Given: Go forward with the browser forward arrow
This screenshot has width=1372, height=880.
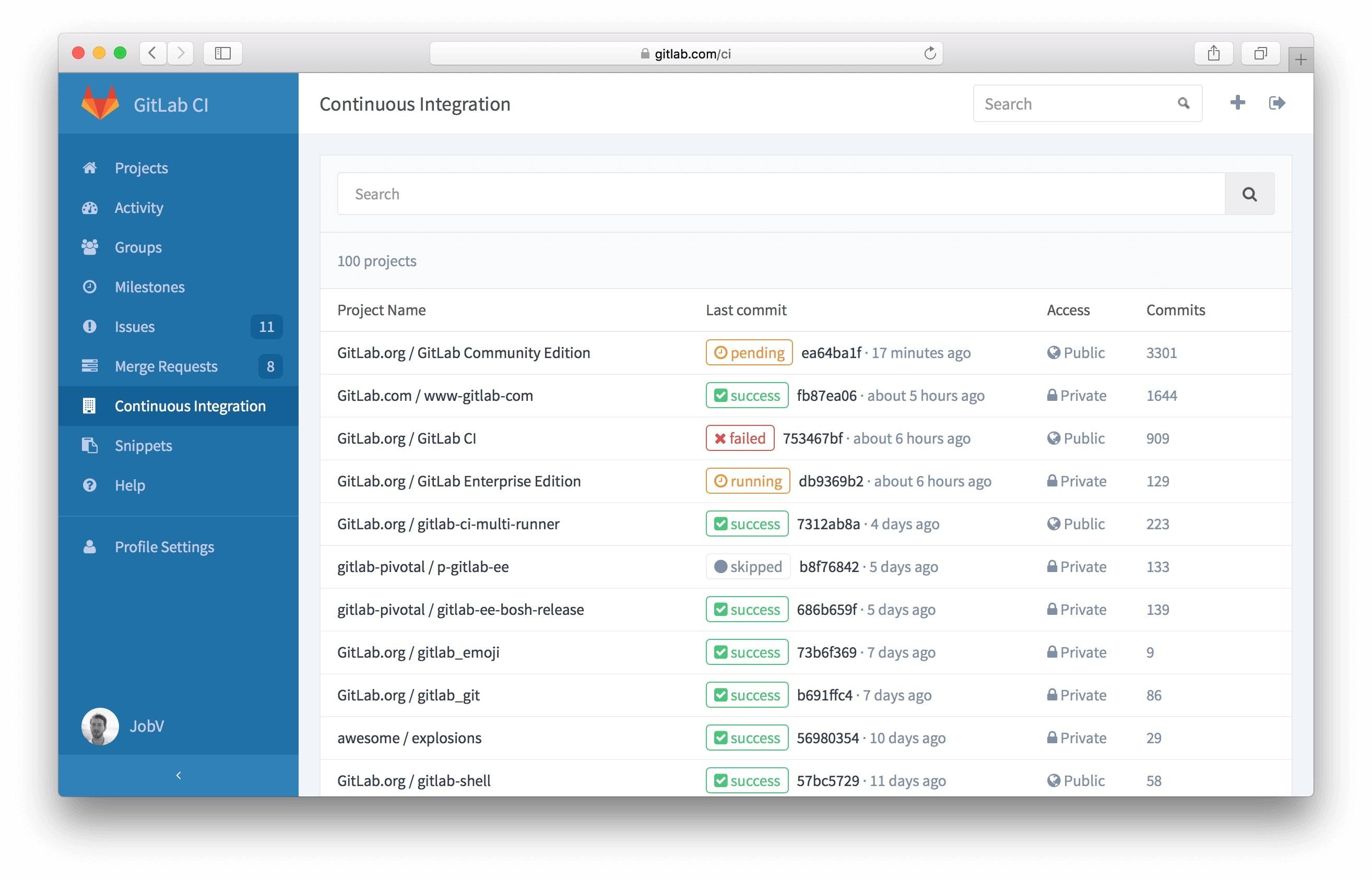Looking at the screenshot, I should click(x=181, y=53).
